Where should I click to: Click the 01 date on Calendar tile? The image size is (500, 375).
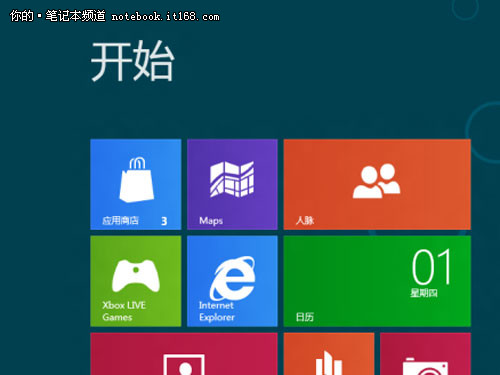[x=431, y=267]
